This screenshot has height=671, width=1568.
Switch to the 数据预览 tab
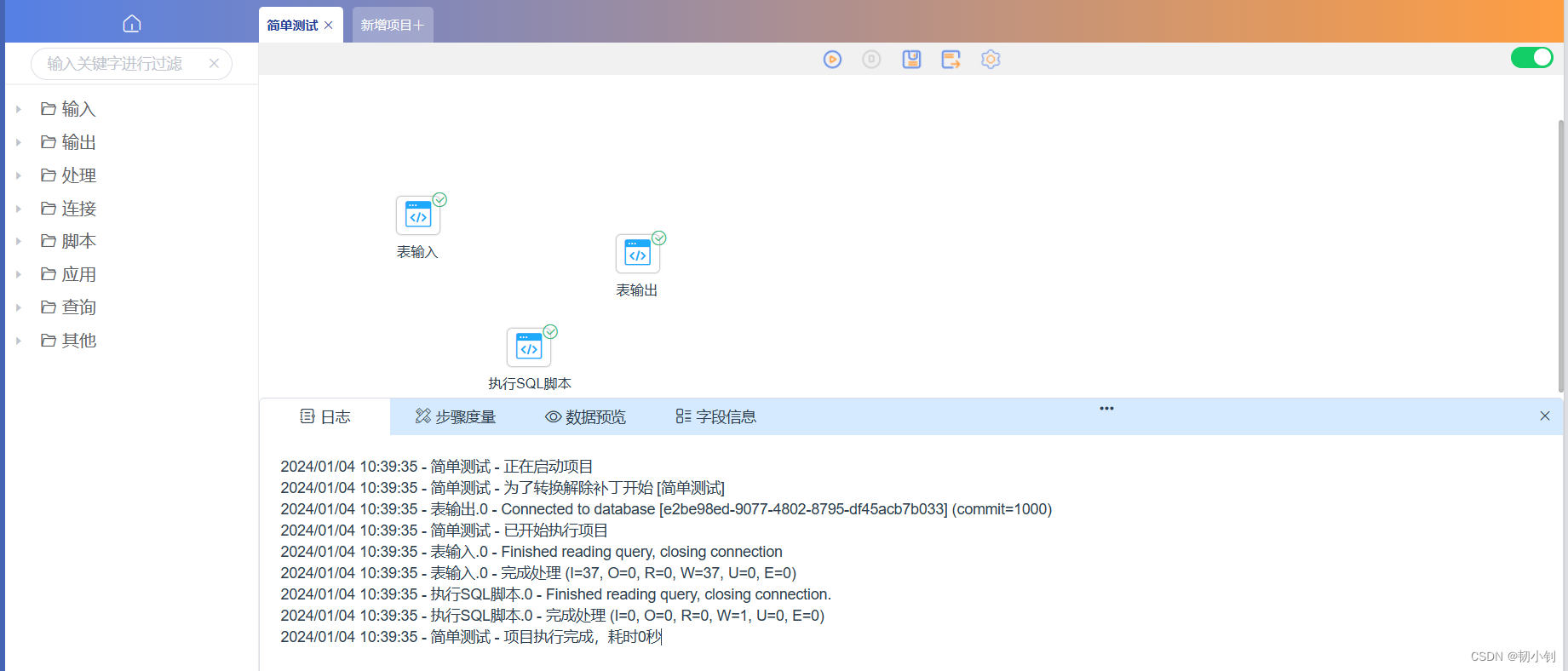click(x=586, y=416)
